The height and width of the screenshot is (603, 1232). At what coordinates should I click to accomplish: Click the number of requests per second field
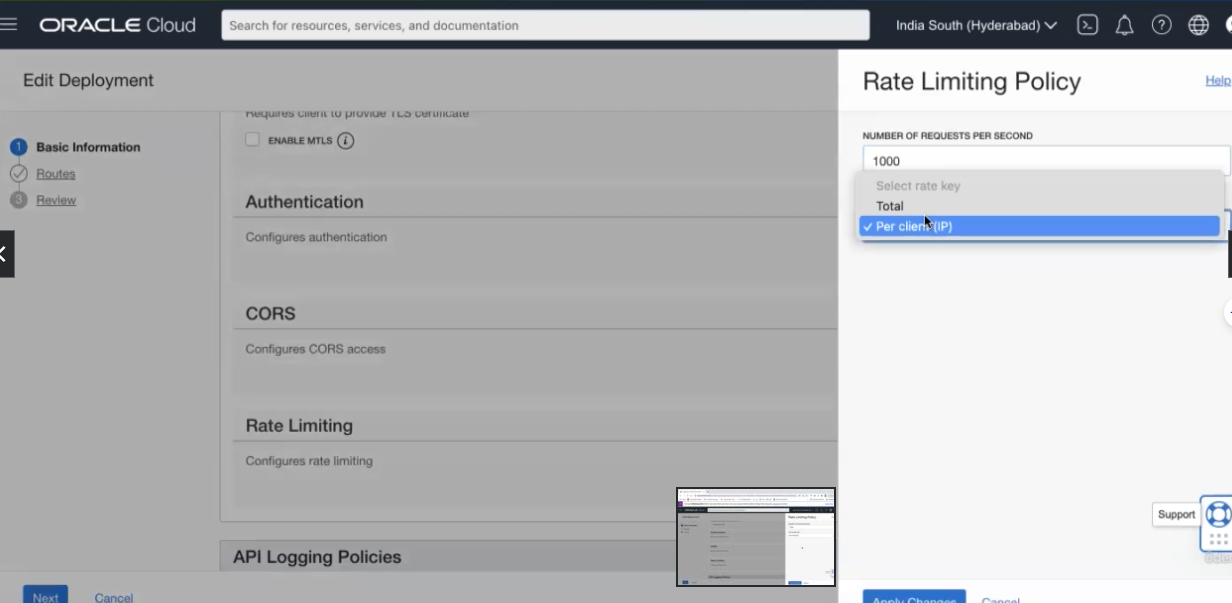(1045, 160)
